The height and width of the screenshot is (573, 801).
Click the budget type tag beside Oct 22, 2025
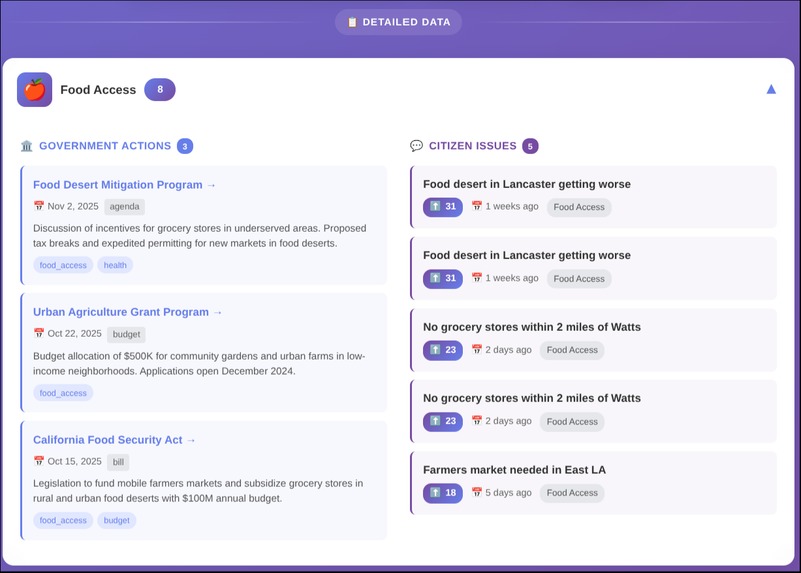126,335
